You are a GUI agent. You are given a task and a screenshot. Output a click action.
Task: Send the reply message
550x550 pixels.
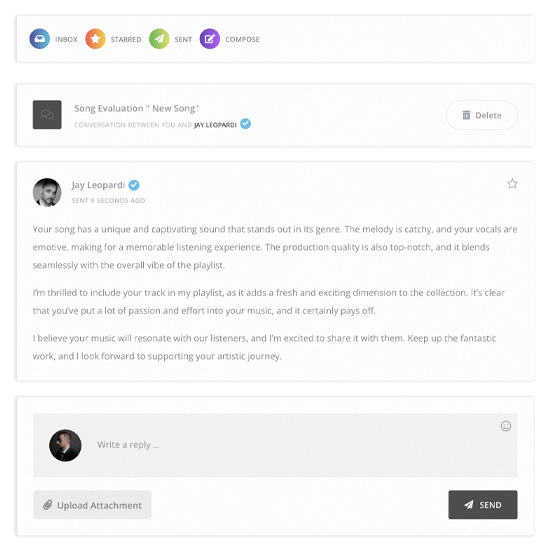point(483,505)
